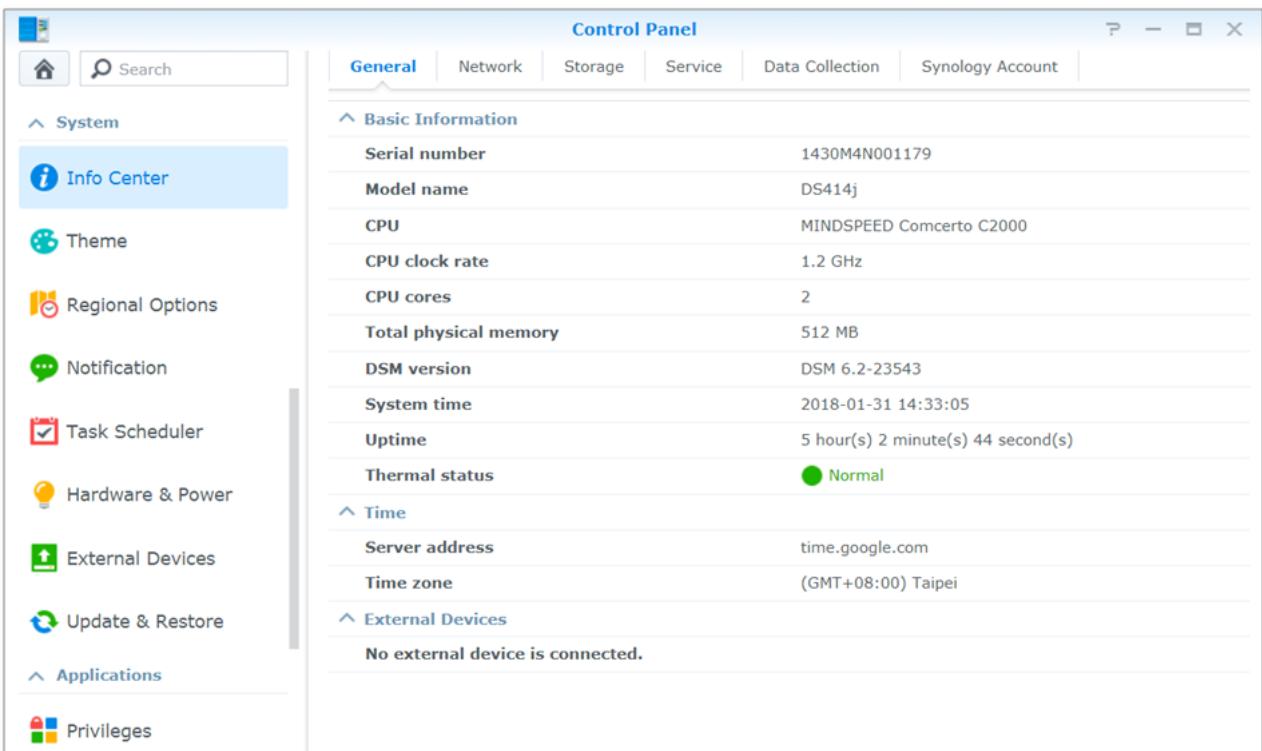Click the green Normal thermal status indicator
Image resolution: width=1262 pixels, height=751 pixels.
811,476
